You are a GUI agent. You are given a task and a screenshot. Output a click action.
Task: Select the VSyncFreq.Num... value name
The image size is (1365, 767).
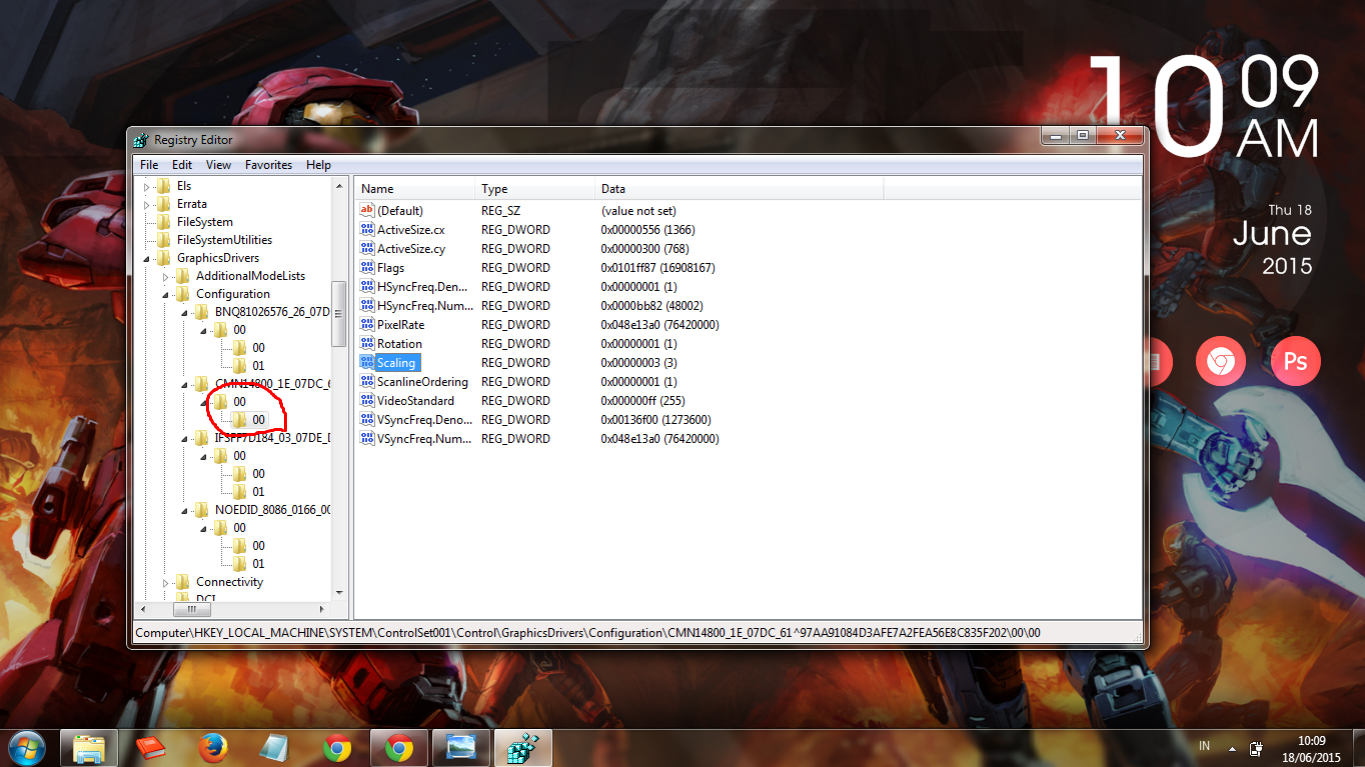click(x=423, y=439)
